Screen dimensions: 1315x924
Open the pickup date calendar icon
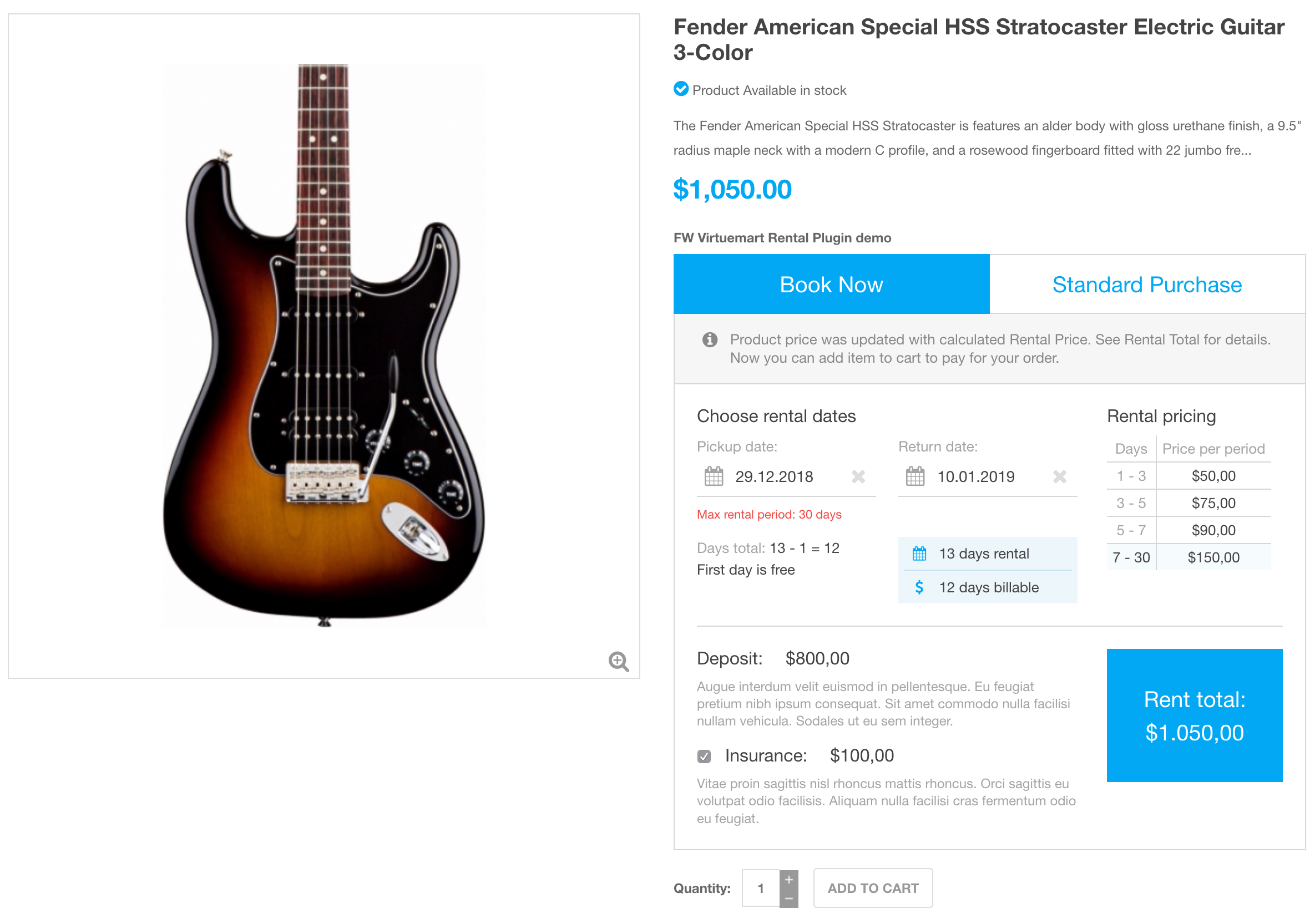click(714, 476)
